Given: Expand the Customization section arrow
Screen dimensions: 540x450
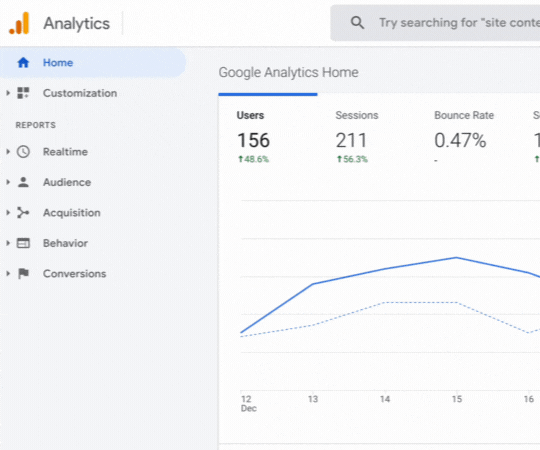Looking at the screenshot, I should 8,93.
